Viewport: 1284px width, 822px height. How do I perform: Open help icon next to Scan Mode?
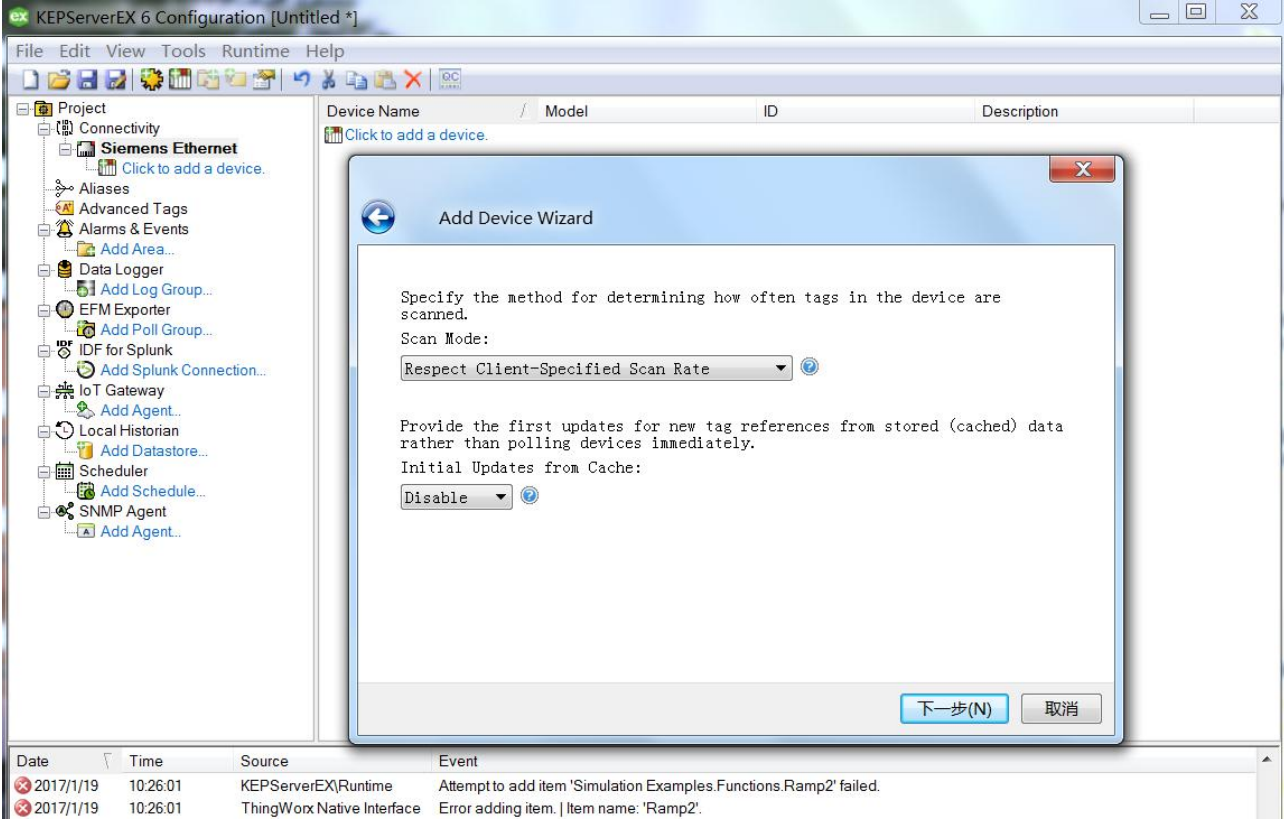(x=809, y=368)
